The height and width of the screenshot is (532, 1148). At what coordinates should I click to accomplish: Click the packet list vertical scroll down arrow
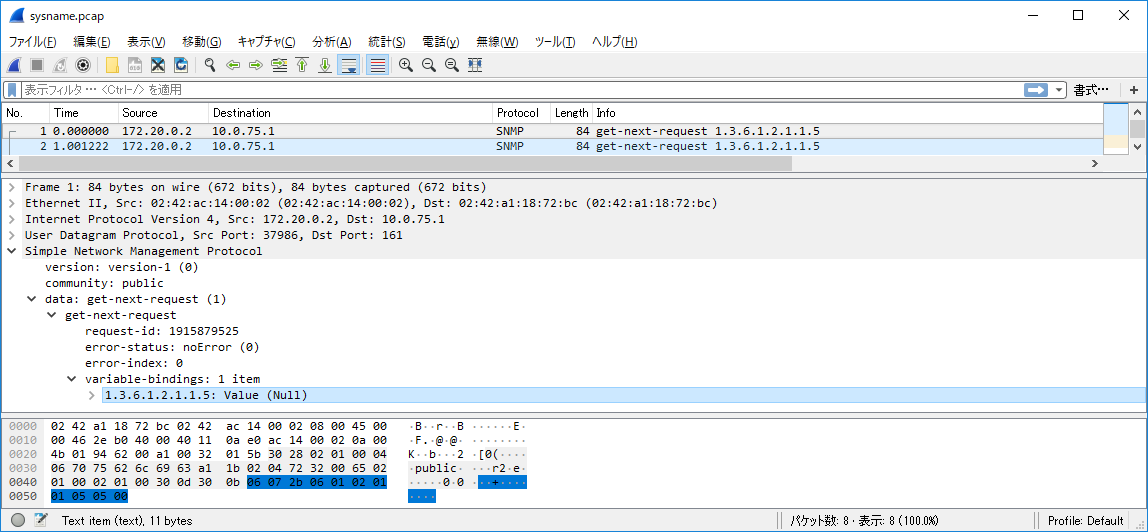click(x=1137, y=146)
